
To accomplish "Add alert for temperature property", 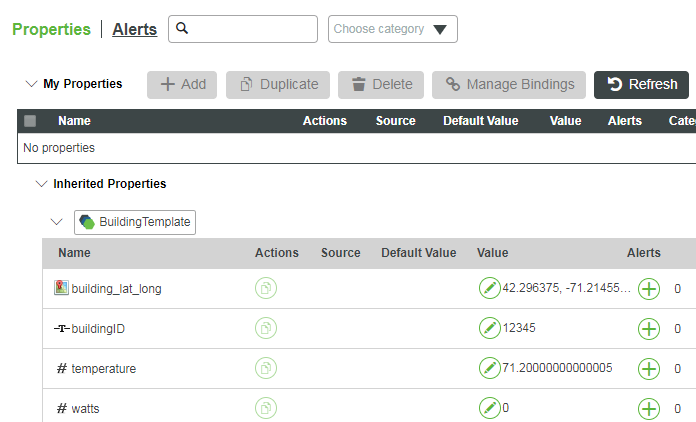I will tap(649, 368).
